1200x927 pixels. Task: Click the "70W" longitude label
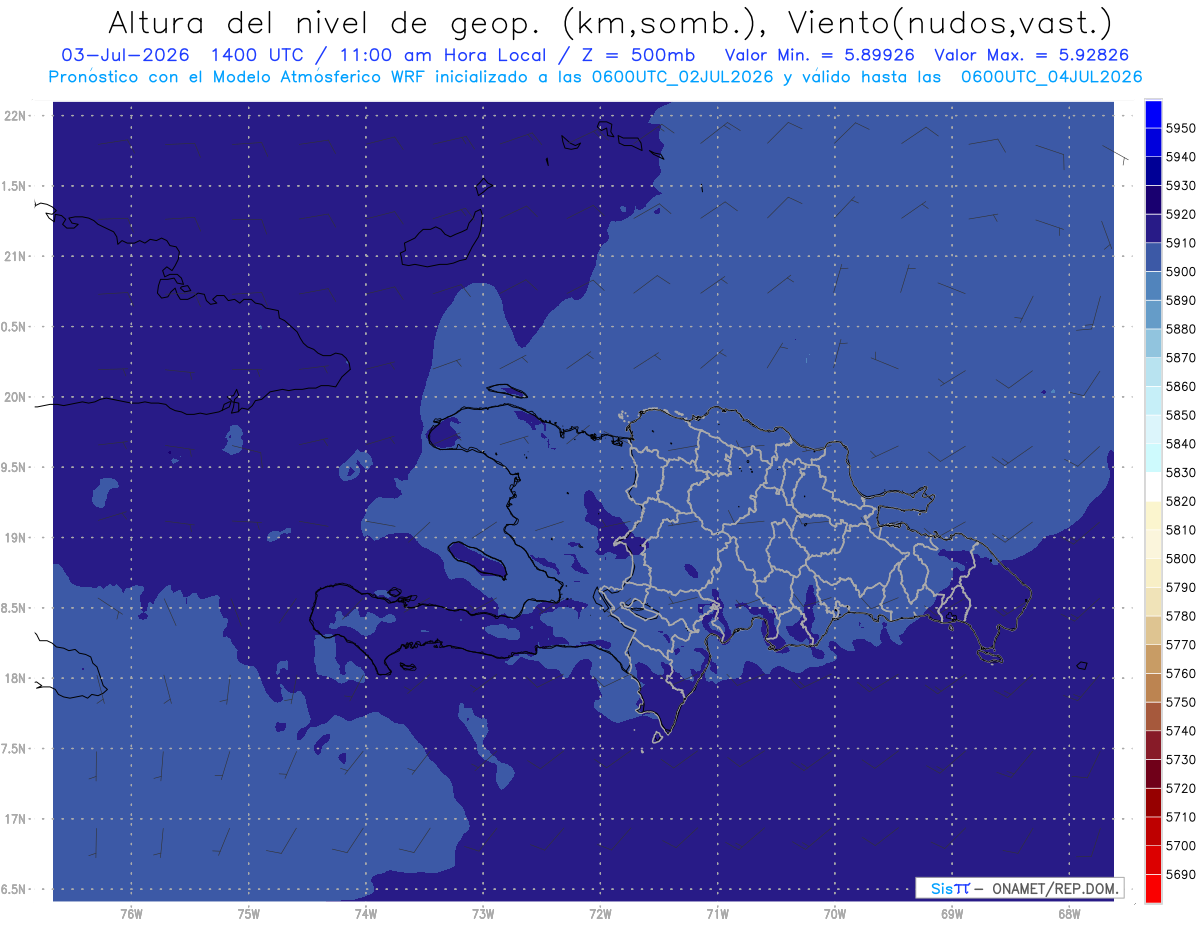[835, 913]
